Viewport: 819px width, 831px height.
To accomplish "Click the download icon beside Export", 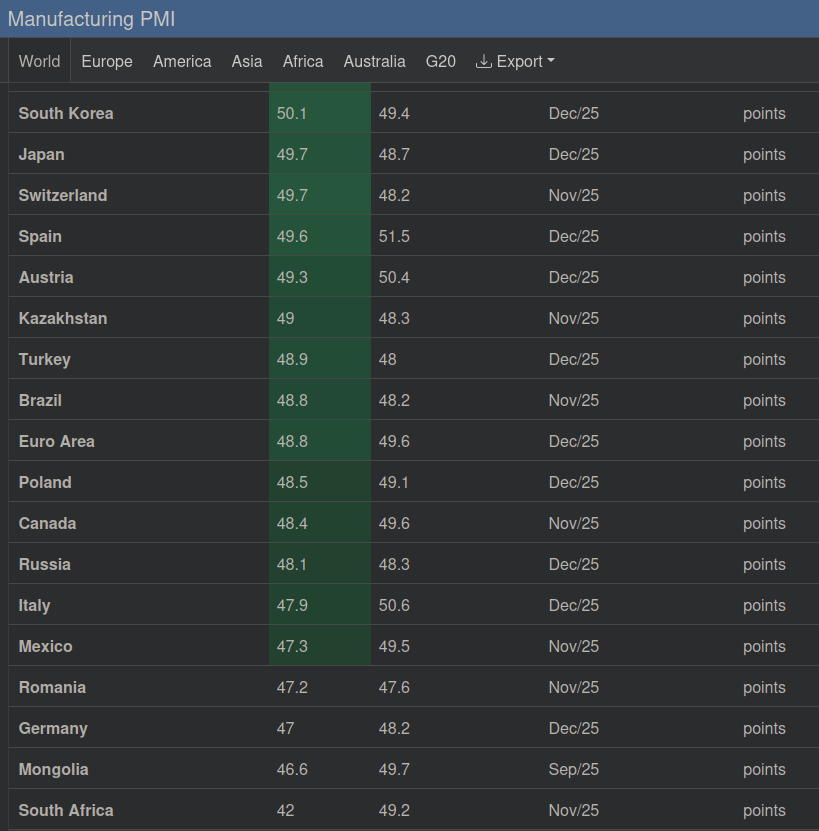I will 484,61.
